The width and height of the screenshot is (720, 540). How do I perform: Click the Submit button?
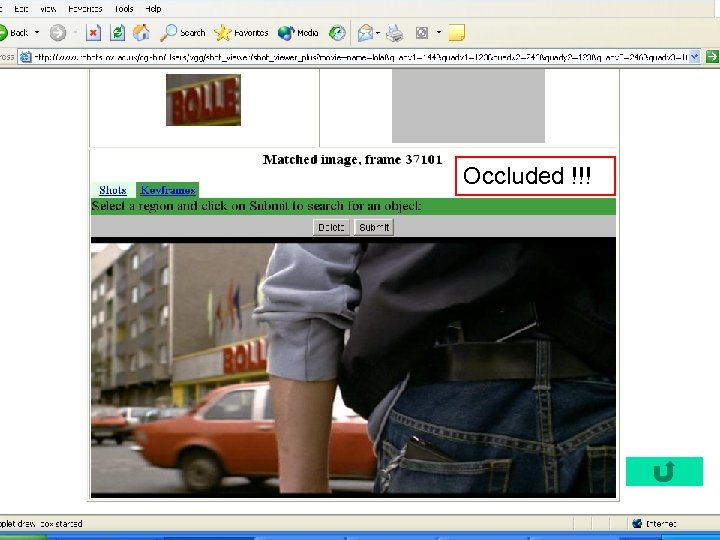pyautogui.click(x=374, y=227)
